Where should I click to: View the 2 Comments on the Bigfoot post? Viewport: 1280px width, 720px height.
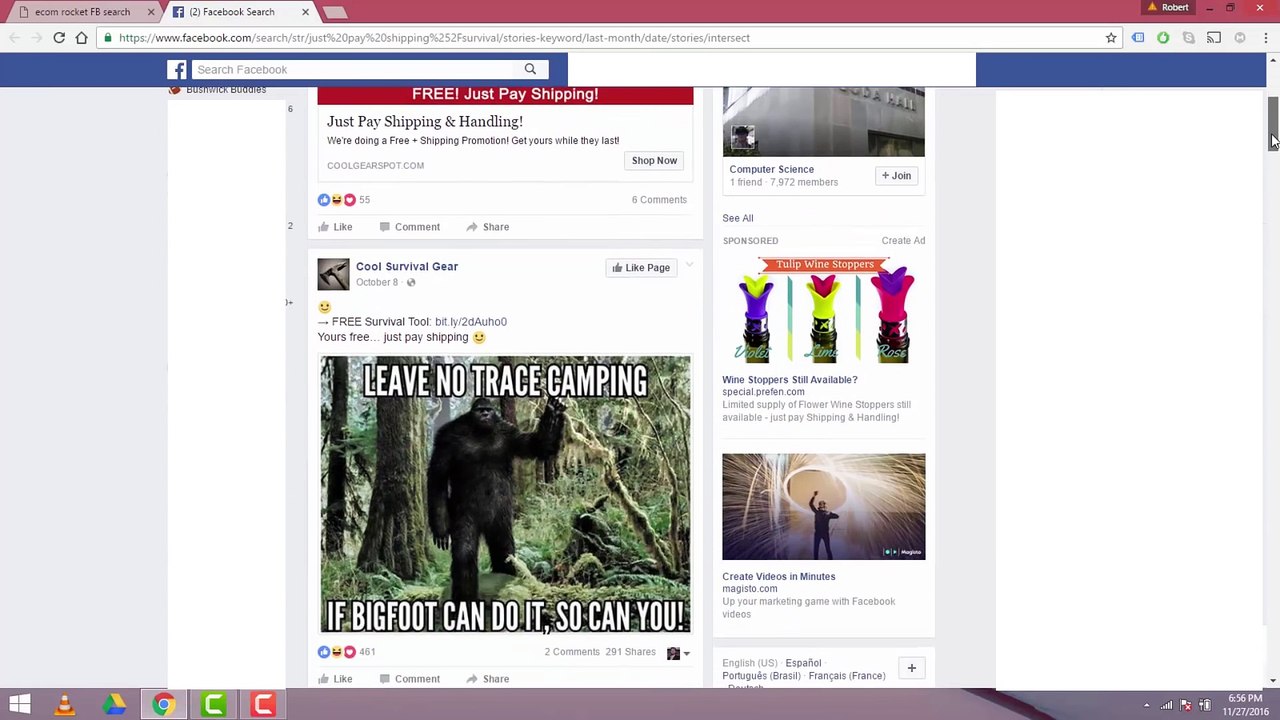pyautogui.click(x=572, y=652)
